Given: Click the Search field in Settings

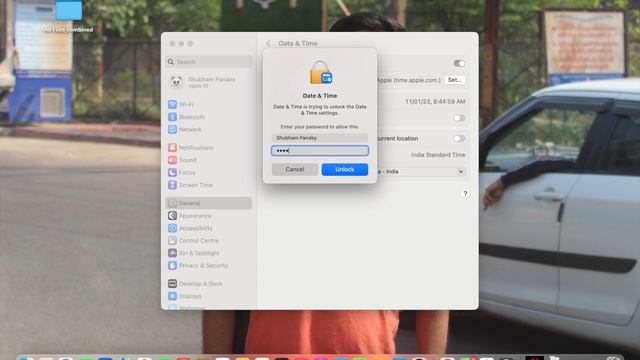Looking at the screenshot, I should (x=209, y=62).
